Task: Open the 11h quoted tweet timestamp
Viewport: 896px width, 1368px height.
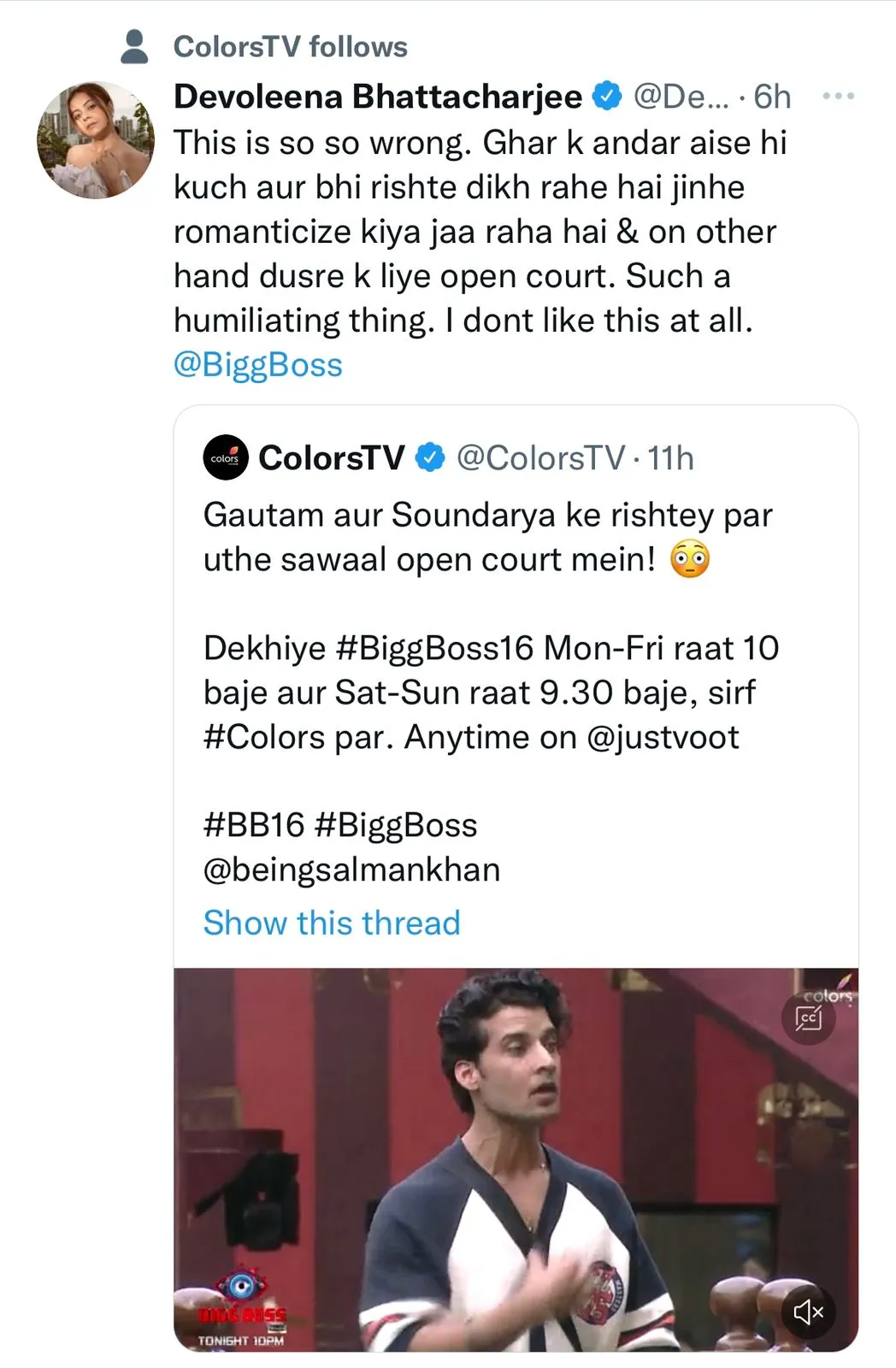Action: (x=670, y=458)
